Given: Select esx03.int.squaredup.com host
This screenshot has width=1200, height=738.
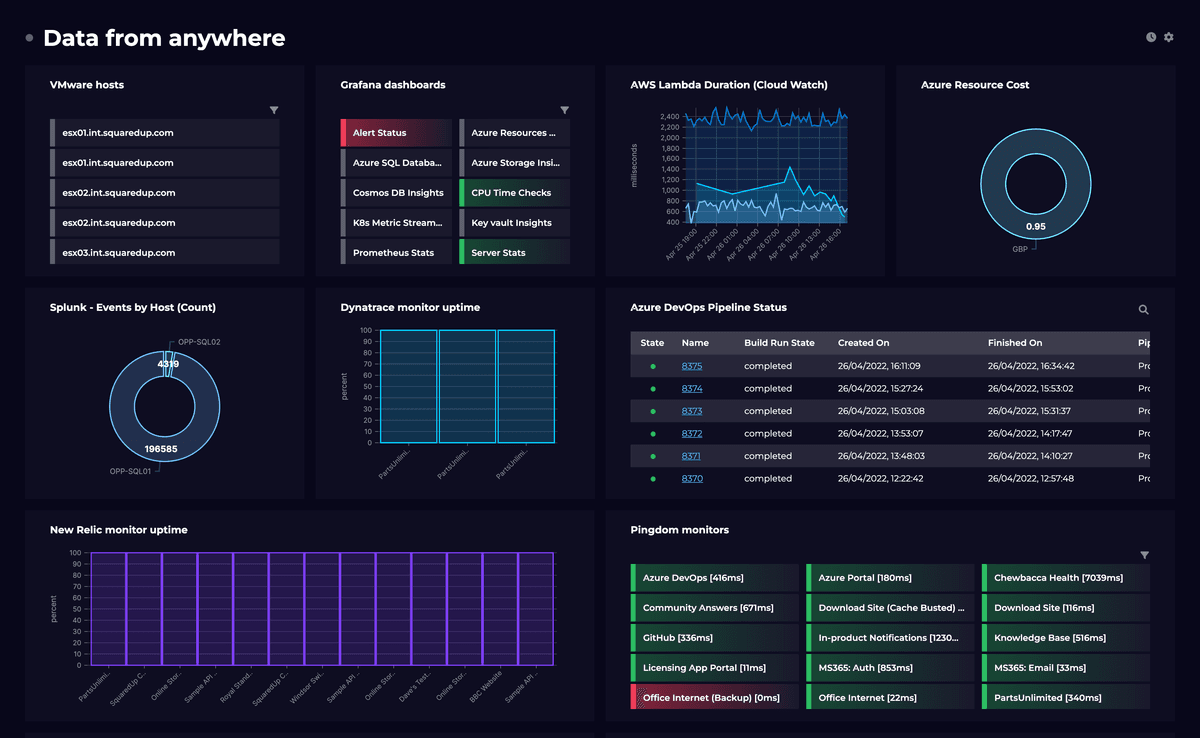Looking at the screenshot, I should pyautogui.click(x=164, y=252).
